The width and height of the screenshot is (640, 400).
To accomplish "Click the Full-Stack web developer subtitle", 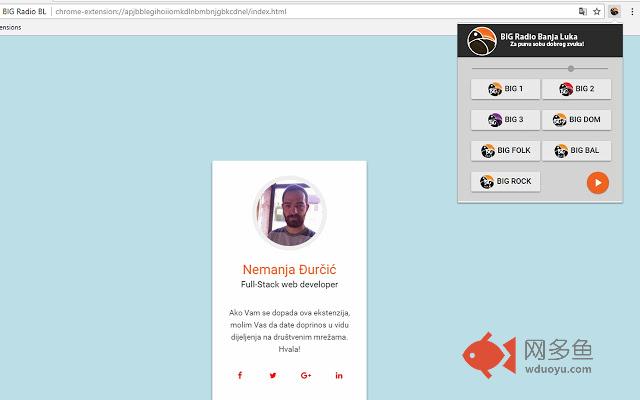I will point(289,284).
